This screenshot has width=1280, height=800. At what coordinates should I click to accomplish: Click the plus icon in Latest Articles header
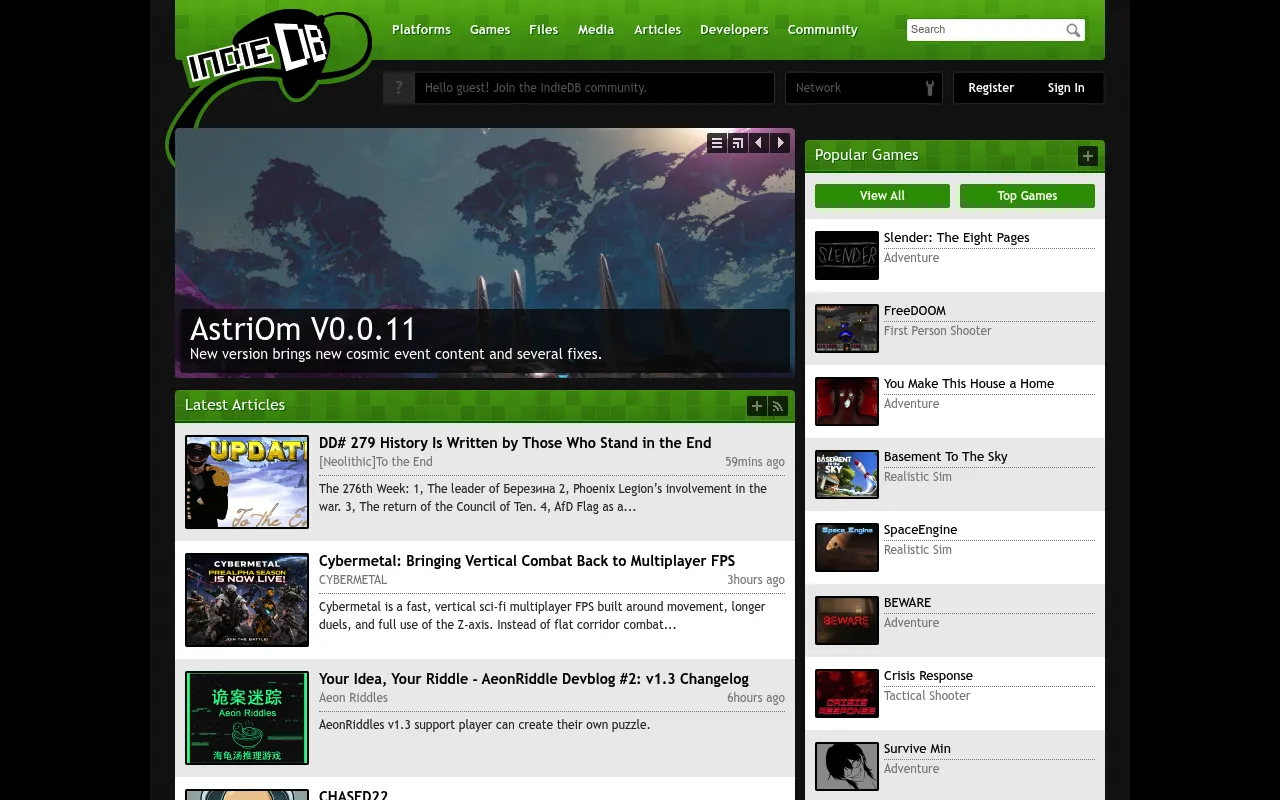757,406
